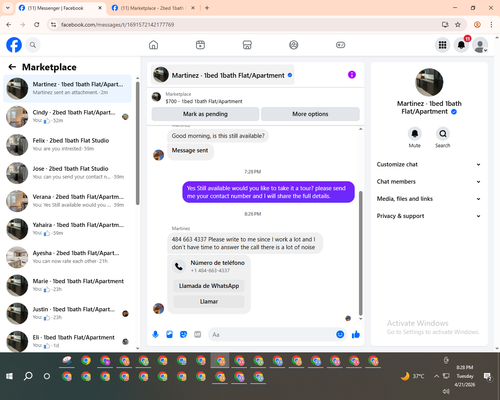Go back using Marketplace arrow
Viewport: 500px width, 400px height.
(12, 67)
